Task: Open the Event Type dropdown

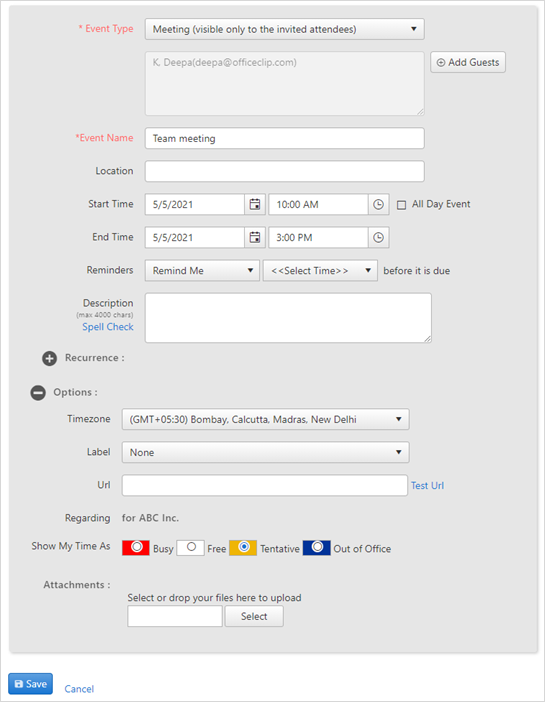Action: pos(284,29)
